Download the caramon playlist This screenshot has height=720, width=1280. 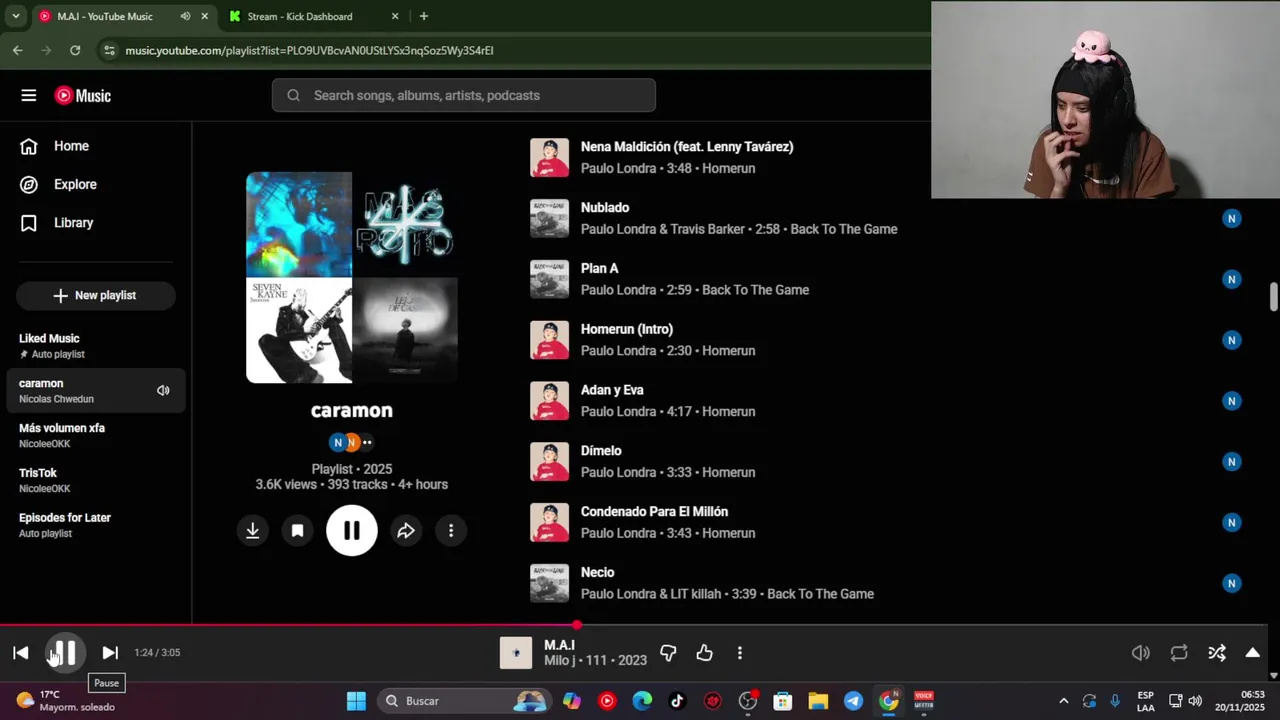click(x=253, y=531)
